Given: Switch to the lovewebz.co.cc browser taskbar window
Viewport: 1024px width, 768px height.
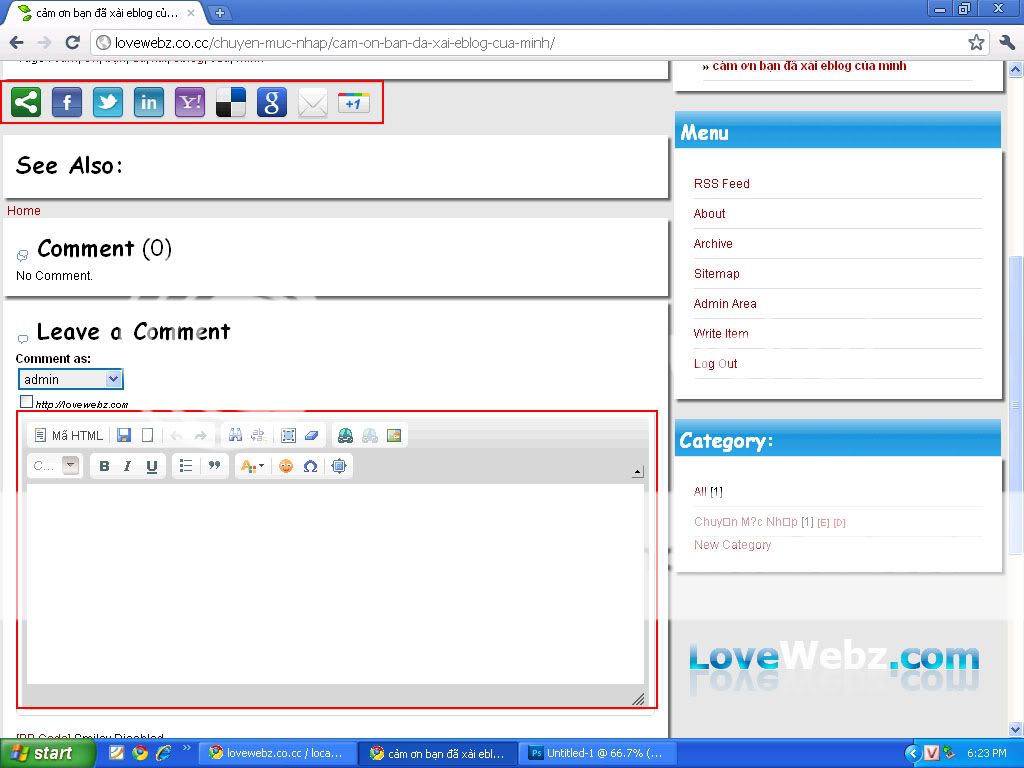Looking at the screenshot, I should [x=277, y=753].
